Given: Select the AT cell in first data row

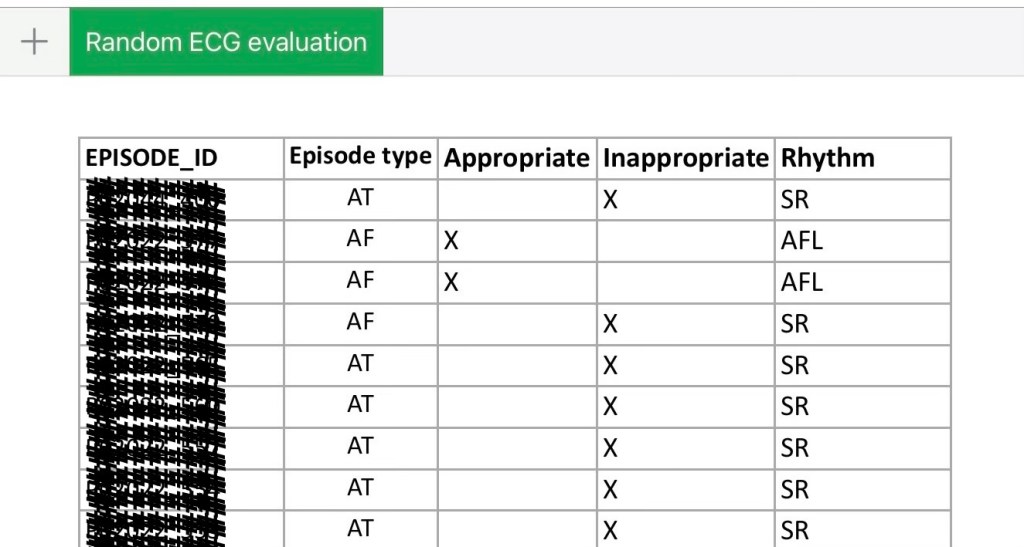Looking at the screenshot, I should click(360, 199).
